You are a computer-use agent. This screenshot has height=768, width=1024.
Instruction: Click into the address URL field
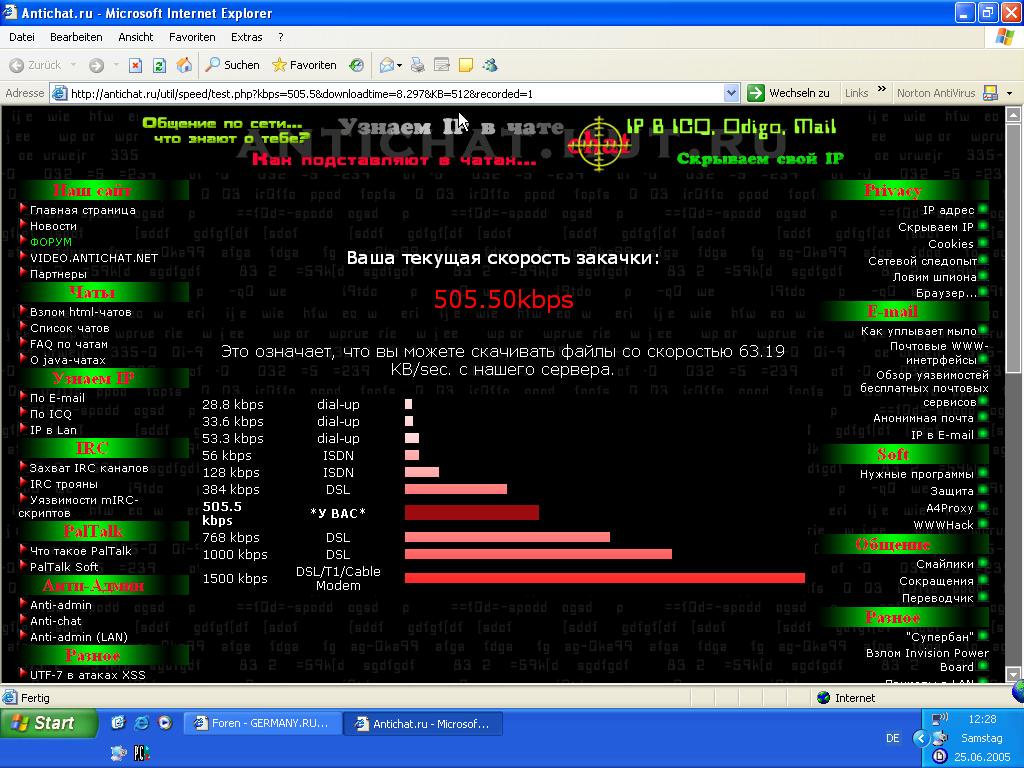(x=396, y=93)
